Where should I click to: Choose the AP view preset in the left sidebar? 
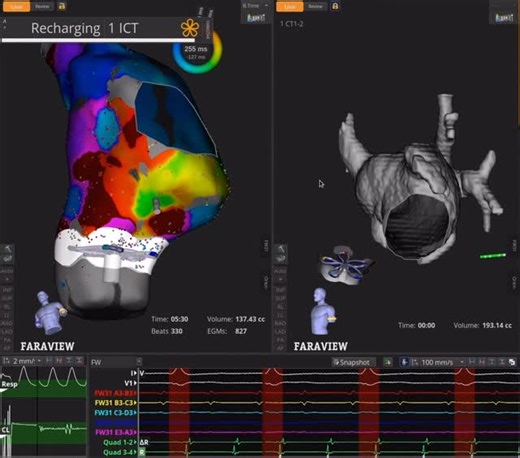coord(7,348)
